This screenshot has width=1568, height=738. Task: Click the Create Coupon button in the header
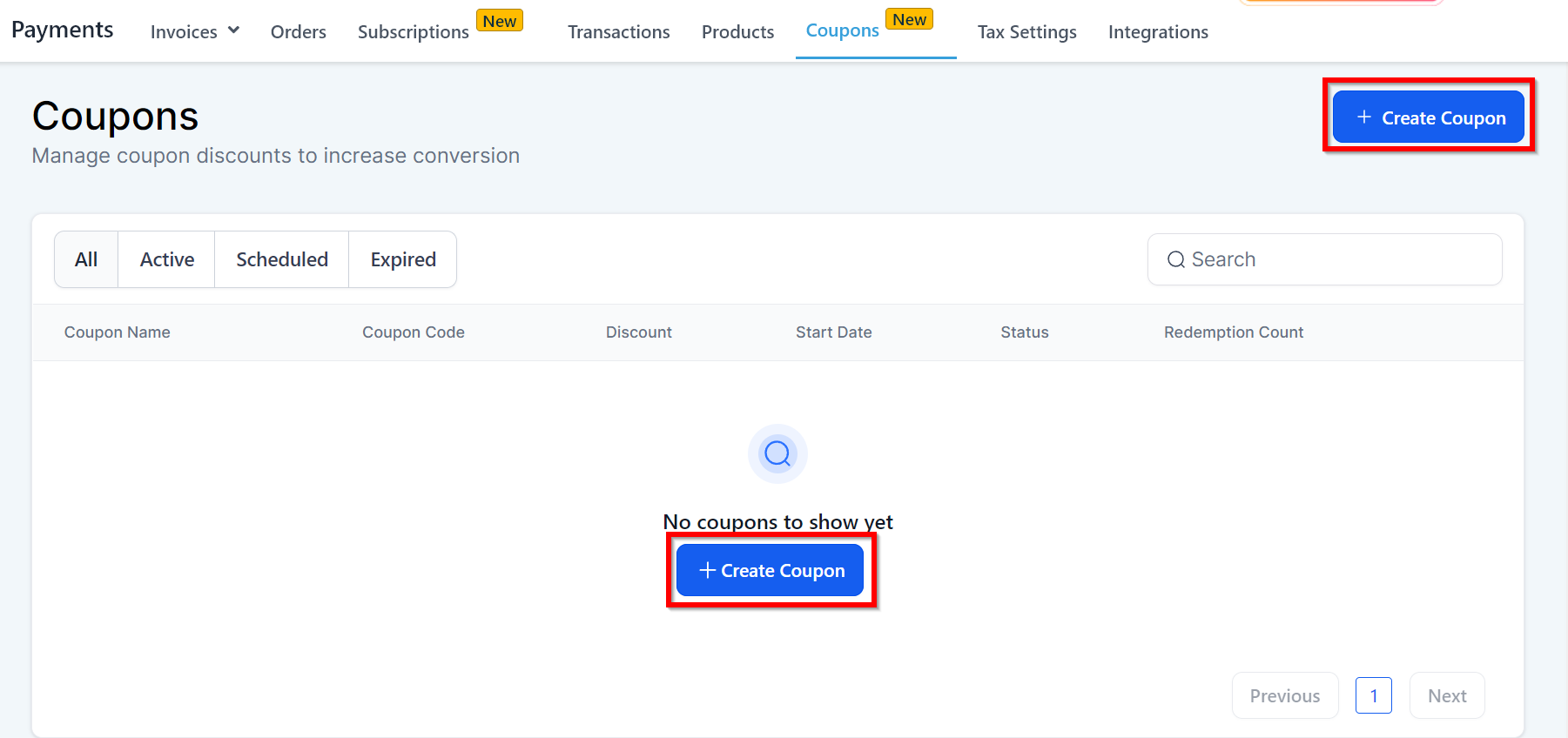coord(1428,117)
